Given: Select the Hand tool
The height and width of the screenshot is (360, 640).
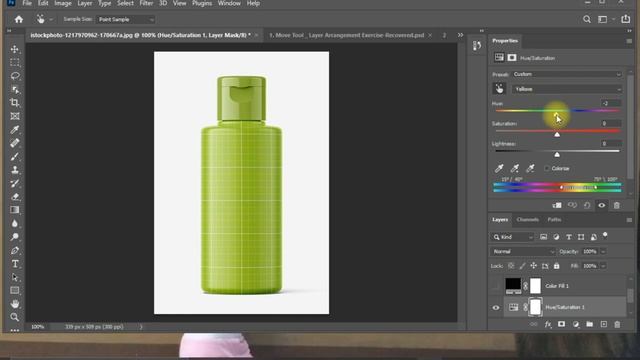Looking at the screenshot, I should [15, 304].
